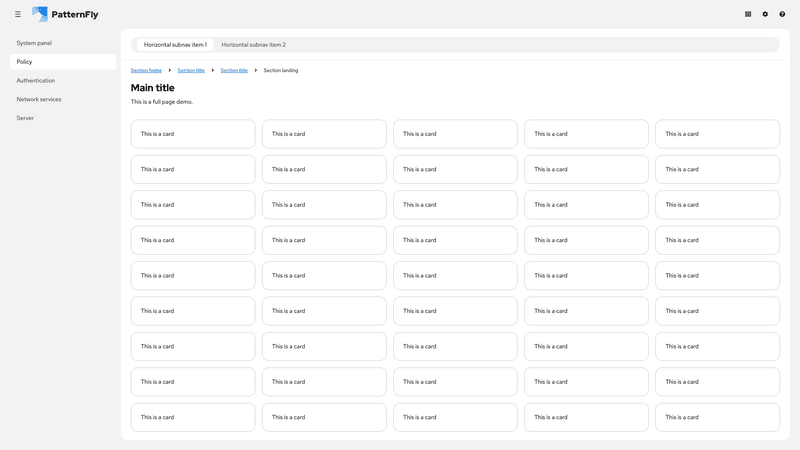Select the bottom-left card
This screenshot has width=800, height=450.
click(193, 417)
